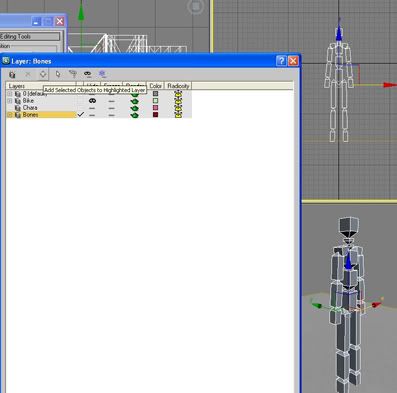Create a new layer via toolbar icon
This screenshot has height=393, width=397.
[x=12, y=74]
